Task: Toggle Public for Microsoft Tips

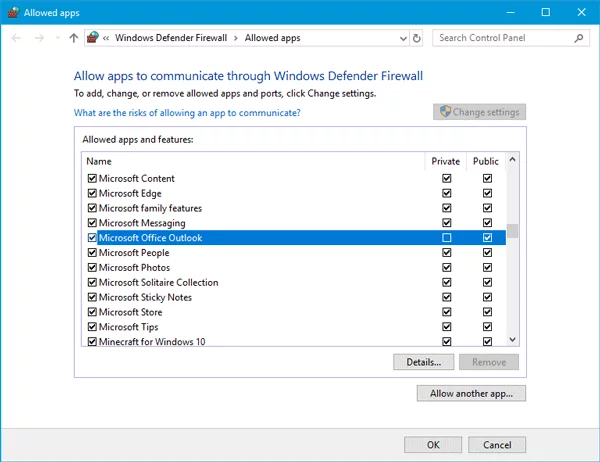Action: (487, 327)
